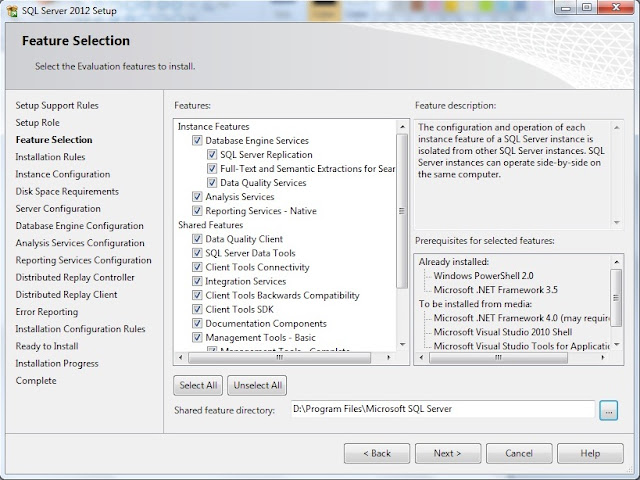Toggle Data Quality Client checkbox

point(197,239)
